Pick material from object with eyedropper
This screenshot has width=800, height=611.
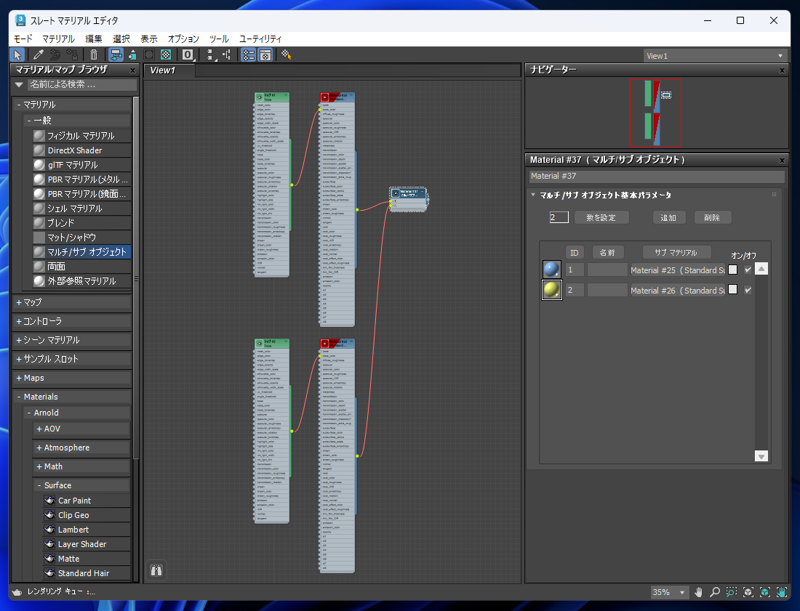pos(38,55)
